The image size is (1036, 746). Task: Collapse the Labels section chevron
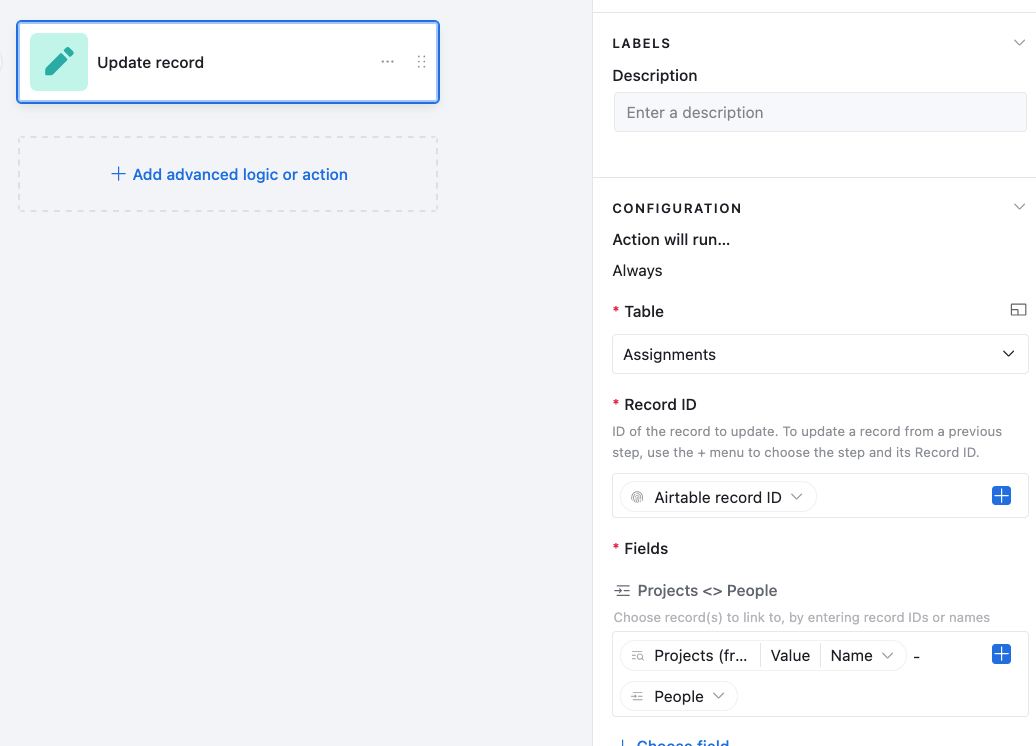(x=1019, y=43)
